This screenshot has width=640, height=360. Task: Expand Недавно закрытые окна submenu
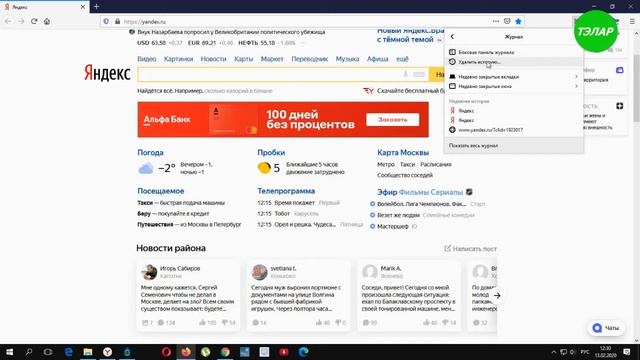click(x=514, y=87)
